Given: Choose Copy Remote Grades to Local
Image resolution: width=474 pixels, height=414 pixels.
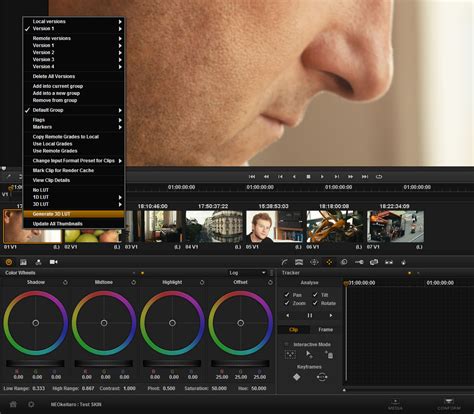Looking at the screenshot, I should pos(74,137).
